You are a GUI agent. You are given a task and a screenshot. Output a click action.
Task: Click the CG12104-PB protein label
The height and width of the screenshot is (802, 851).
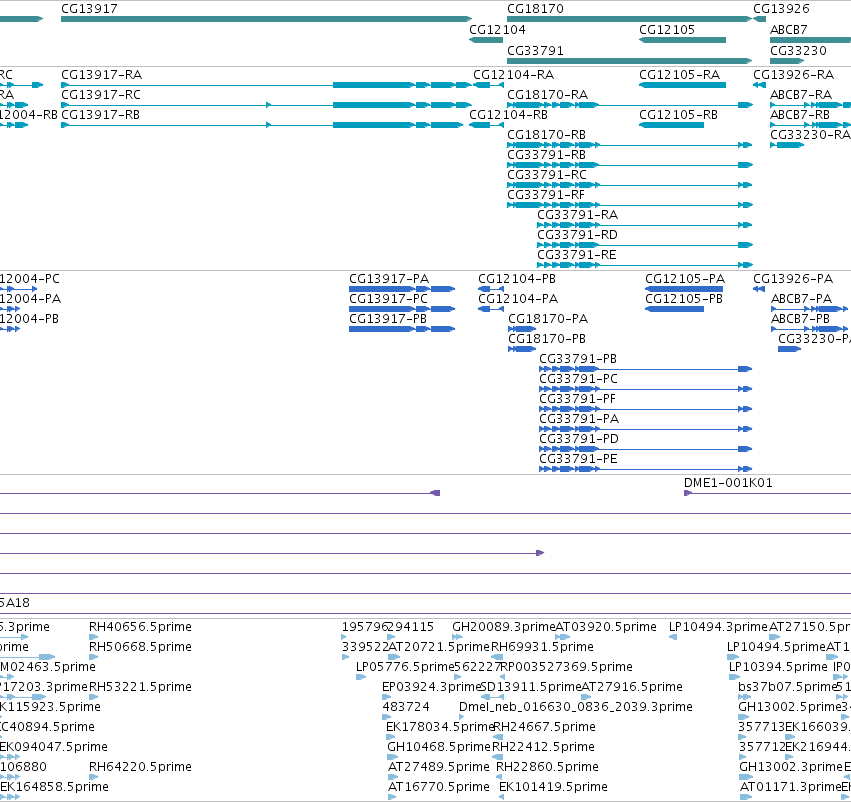click(x=517, y=279)
